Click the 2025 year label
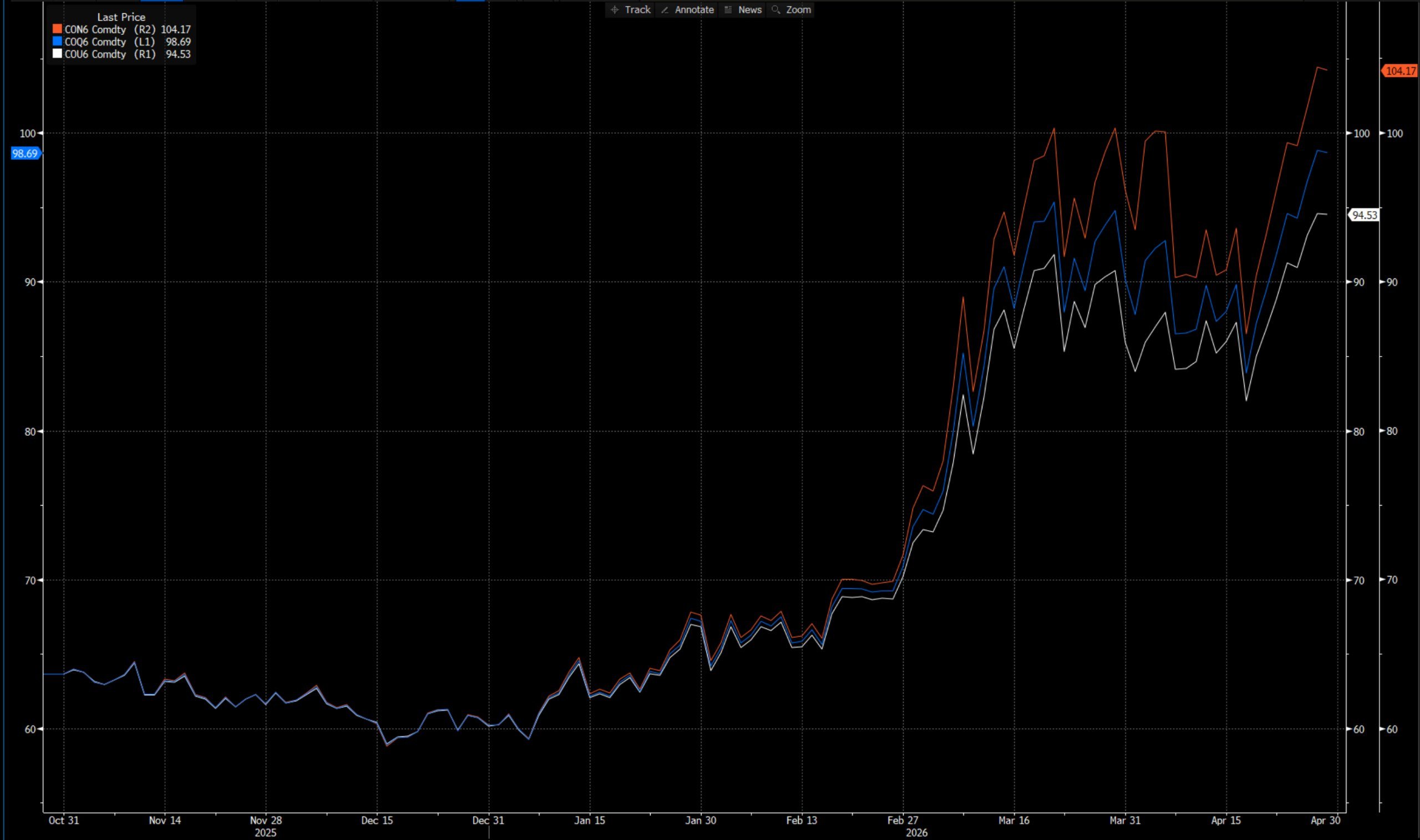This screenshot has height=840, width=1420. (x=265, y=833)
